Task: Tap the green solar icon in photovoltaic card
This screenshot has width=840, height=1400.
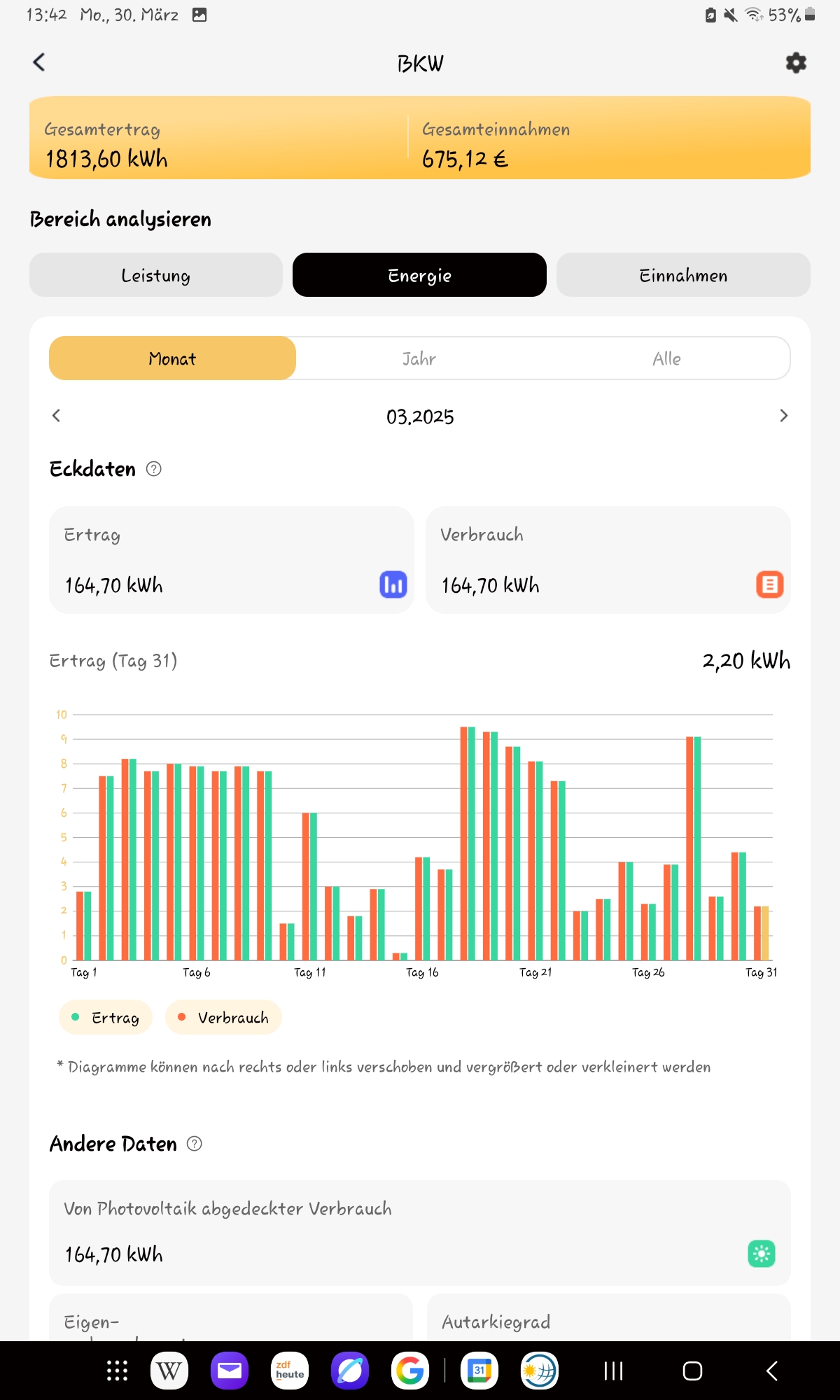Action: point(761,1254)
